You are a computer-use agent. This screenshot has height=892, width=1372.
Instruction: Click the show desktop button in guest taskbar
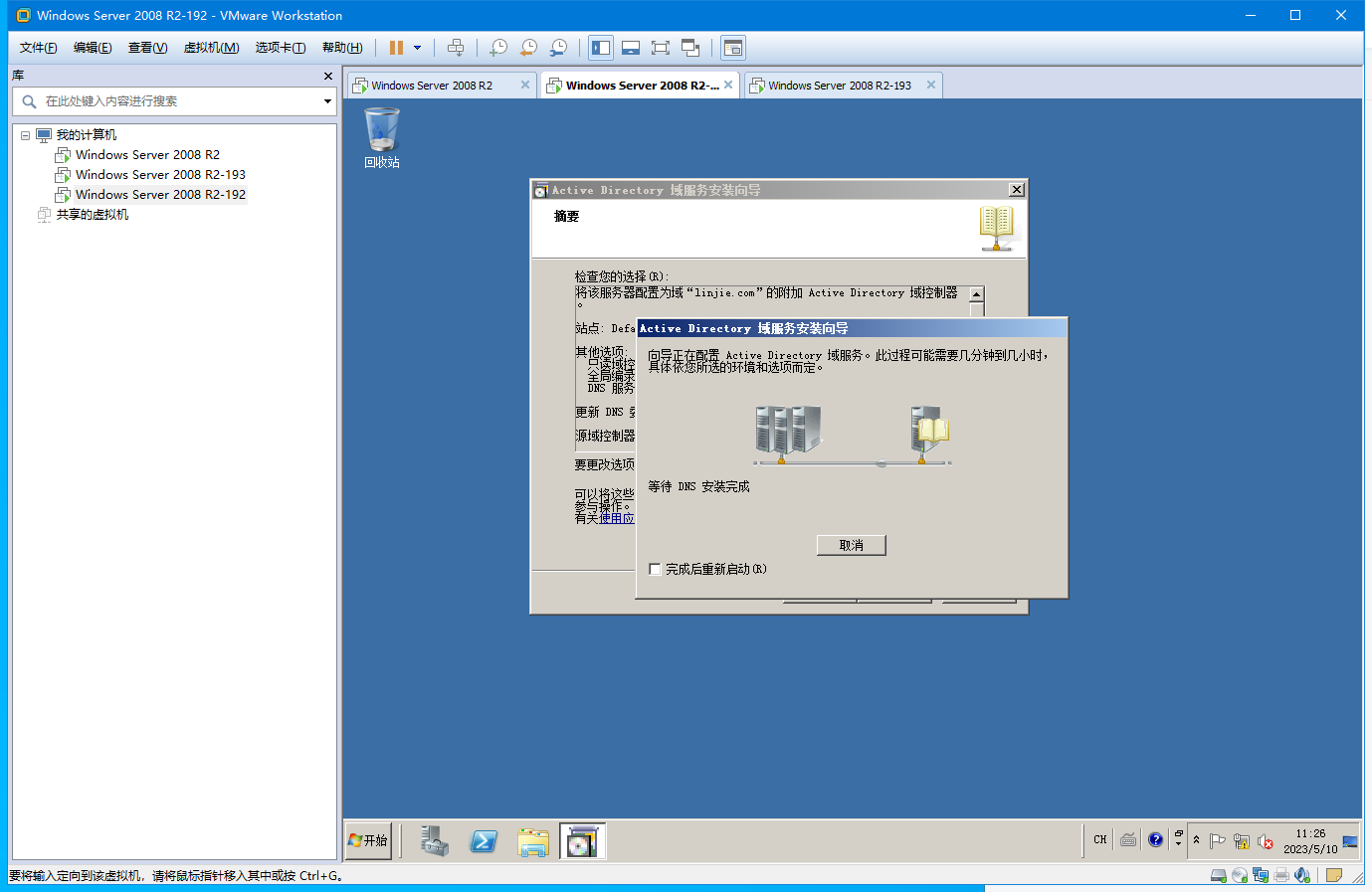point(1350,841)
